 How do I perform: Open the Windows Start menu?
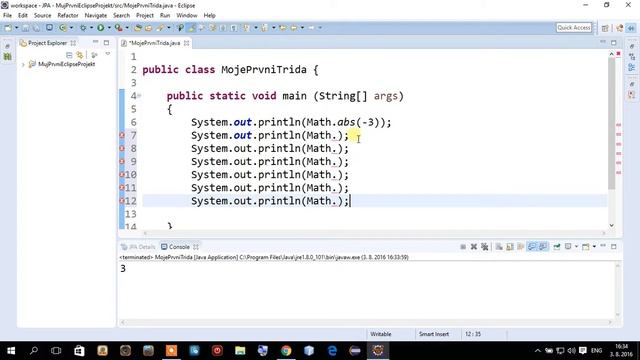11,351
